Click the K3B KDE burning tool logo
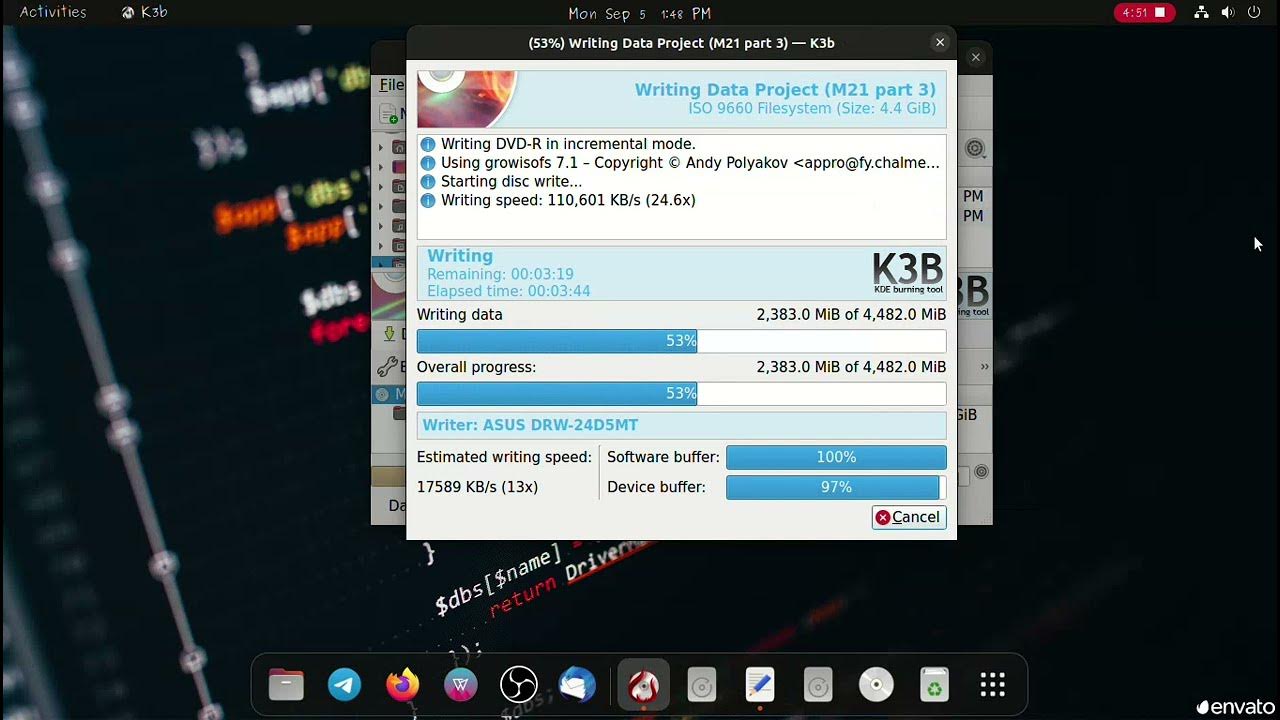 pyautogui.click(x=908, y=273)
